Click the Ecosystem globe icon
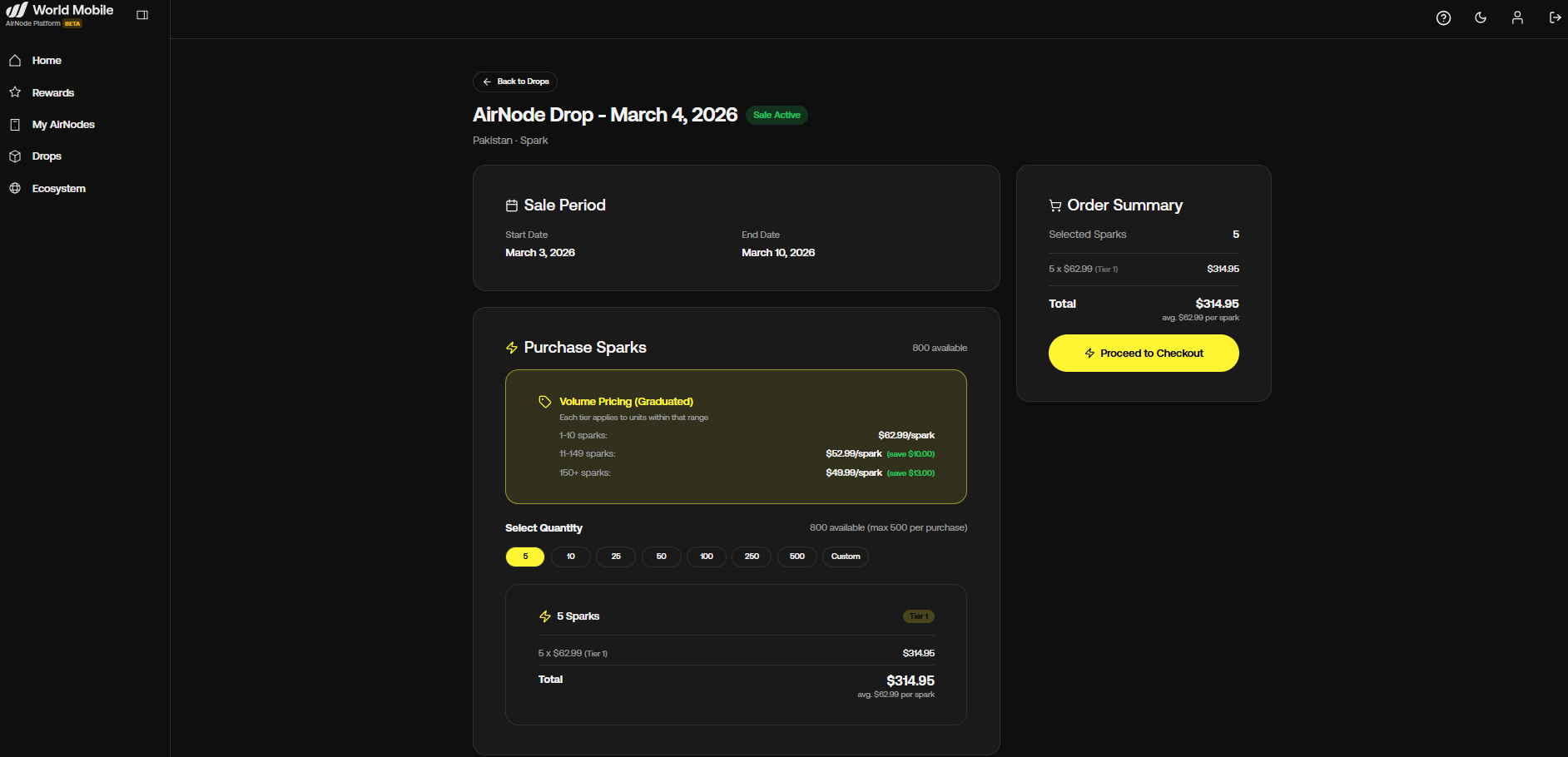The height and width of the screenshot is (757, 1568). 15,188
